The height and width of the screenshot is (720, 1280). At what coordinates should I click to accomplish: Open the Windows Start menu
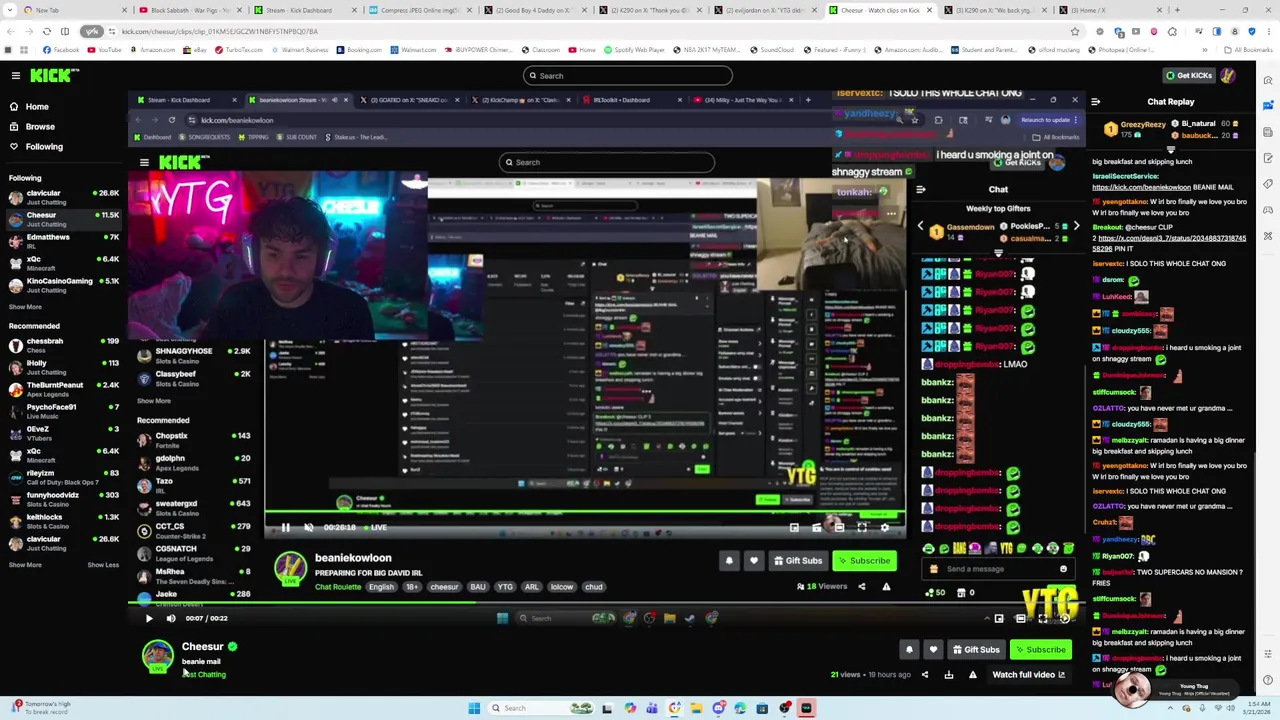click(474, 708)
